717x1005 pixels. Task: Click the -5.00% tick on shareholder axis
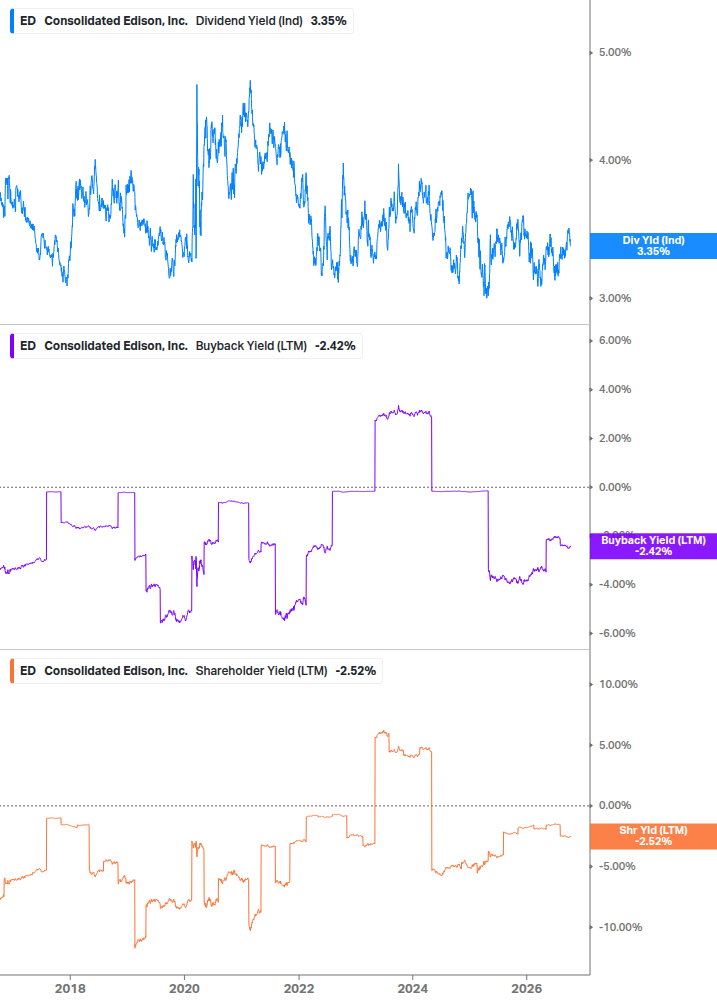[617, 867]
